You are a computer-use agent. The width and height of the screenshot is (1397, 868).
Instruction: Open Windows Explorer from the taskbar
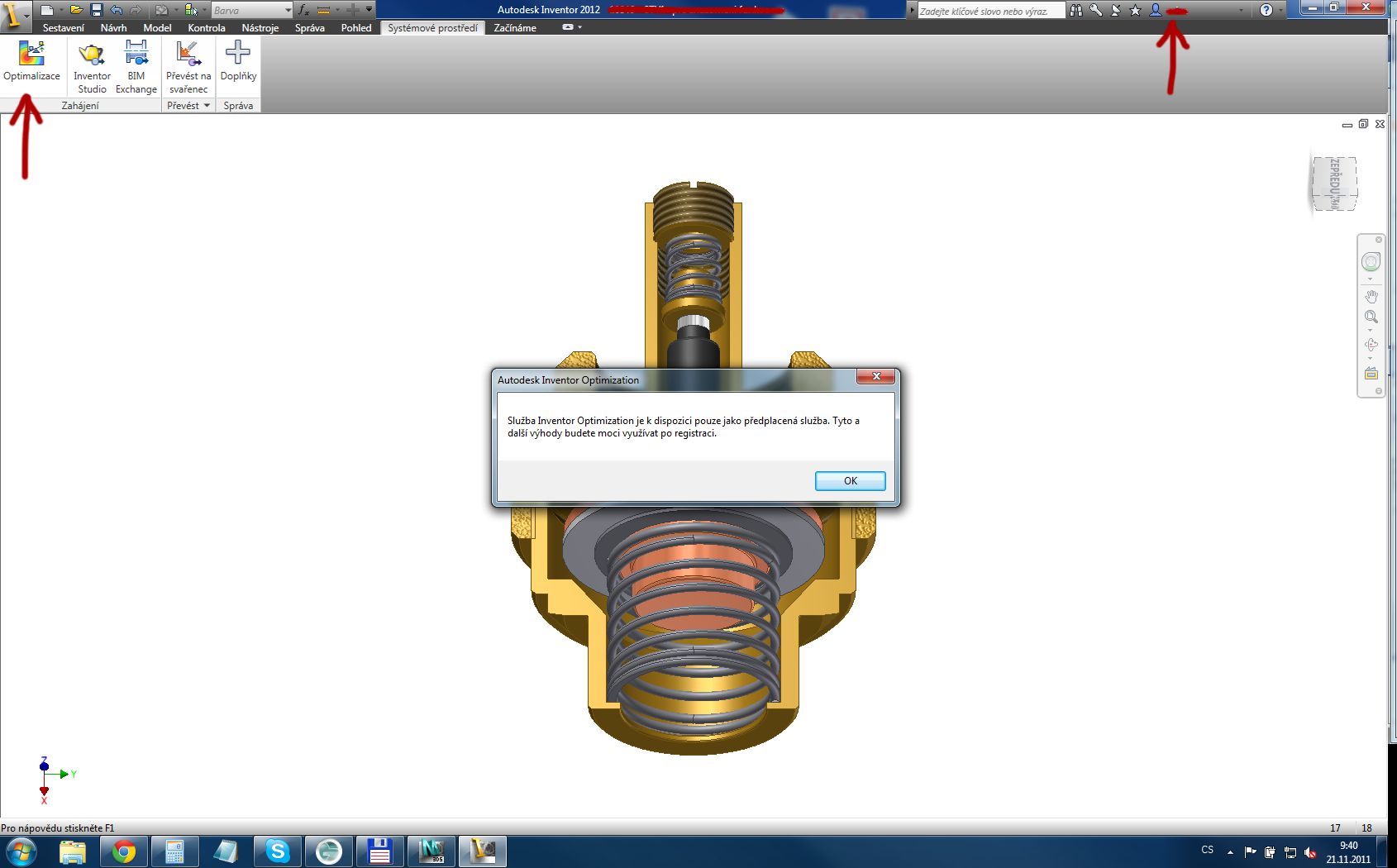(x=73, y=851)
